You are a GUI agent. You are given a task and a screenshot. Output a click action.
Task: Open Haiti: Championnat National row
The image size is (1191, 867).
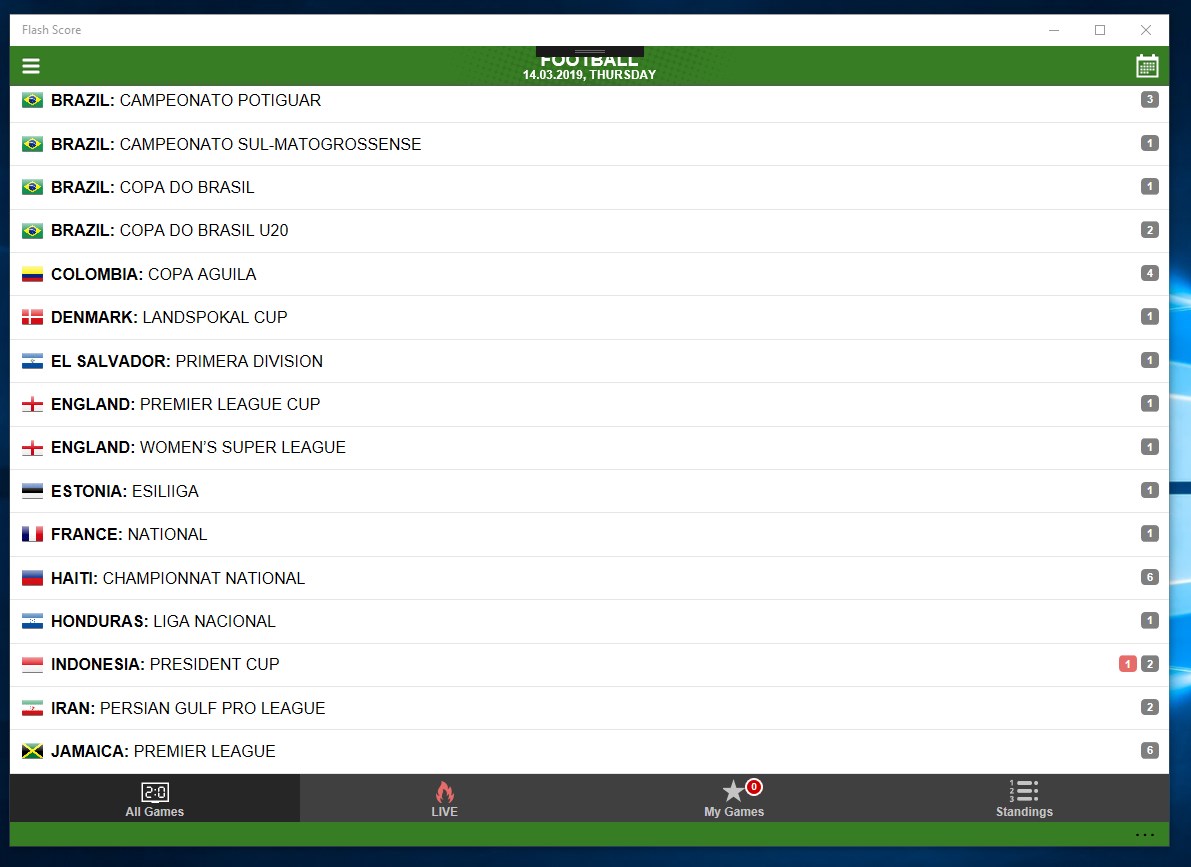coord(589,577)
